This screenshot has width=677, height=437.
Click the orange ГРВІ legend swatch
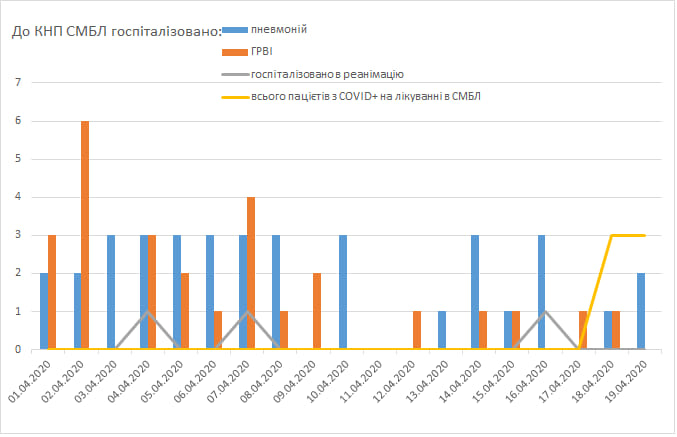[x=234, y=53]
